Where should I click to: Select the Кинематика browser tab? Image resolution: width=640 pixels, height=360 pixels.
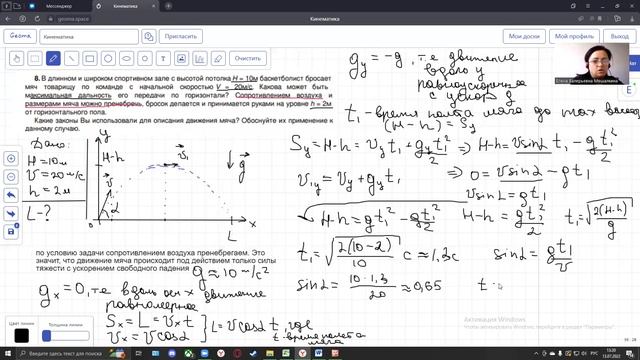click(x=126, y=6)
